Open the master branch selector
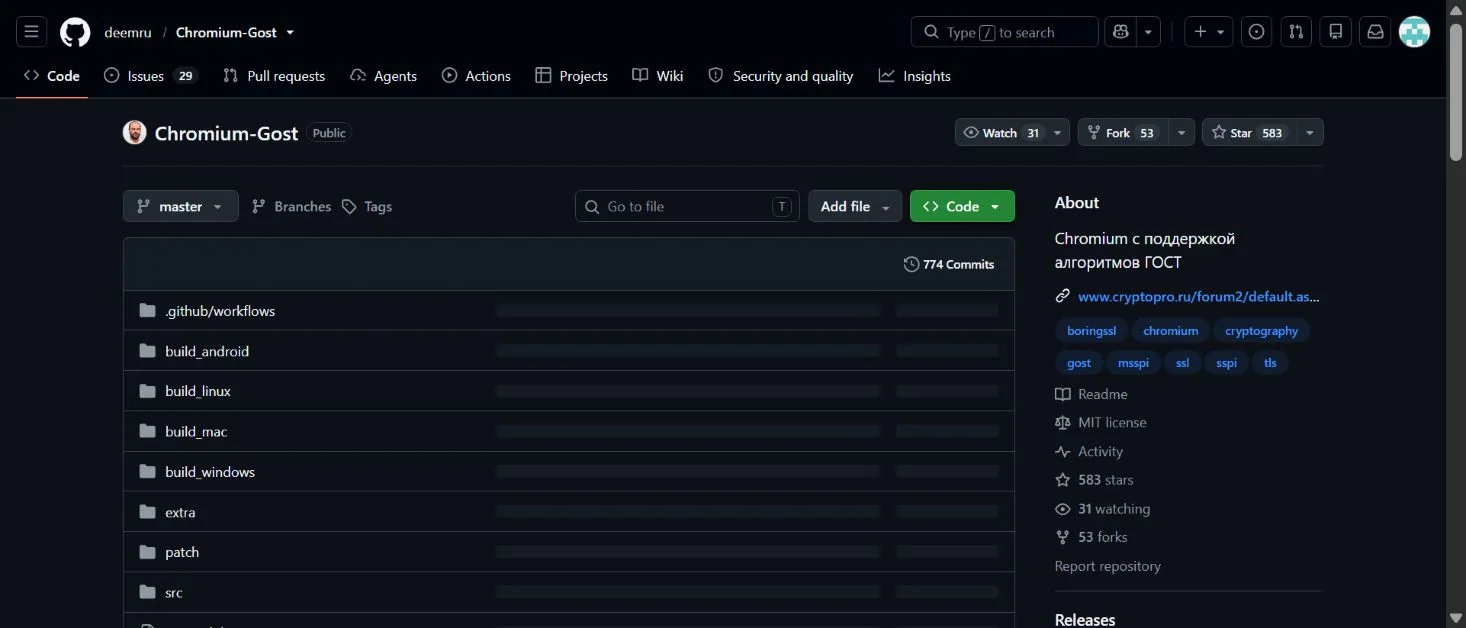The width and height of the screenshot is (1466, 628). pos(181,206)
